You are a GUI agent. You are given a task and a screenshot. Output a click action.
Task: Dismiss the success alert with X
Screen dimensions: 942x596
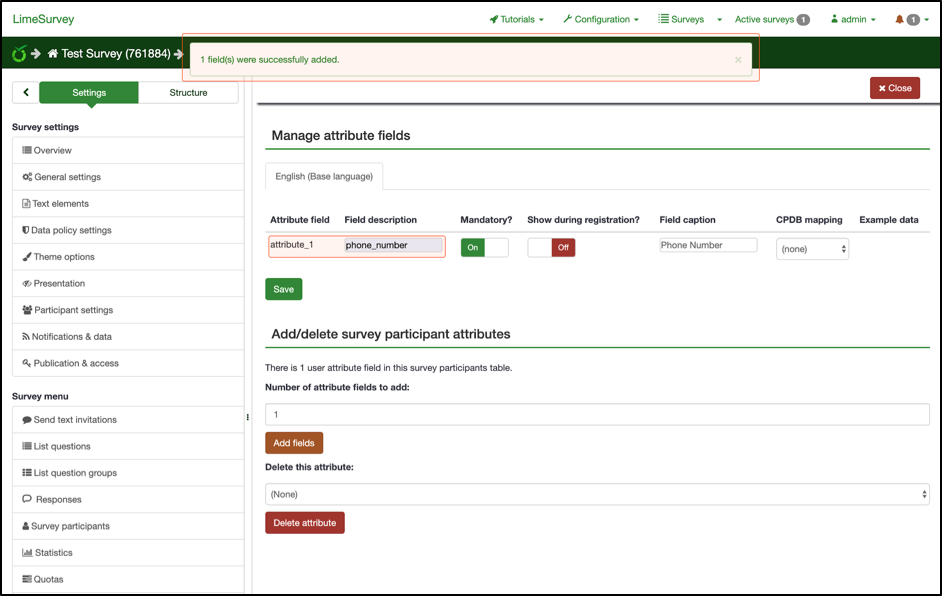738,59
